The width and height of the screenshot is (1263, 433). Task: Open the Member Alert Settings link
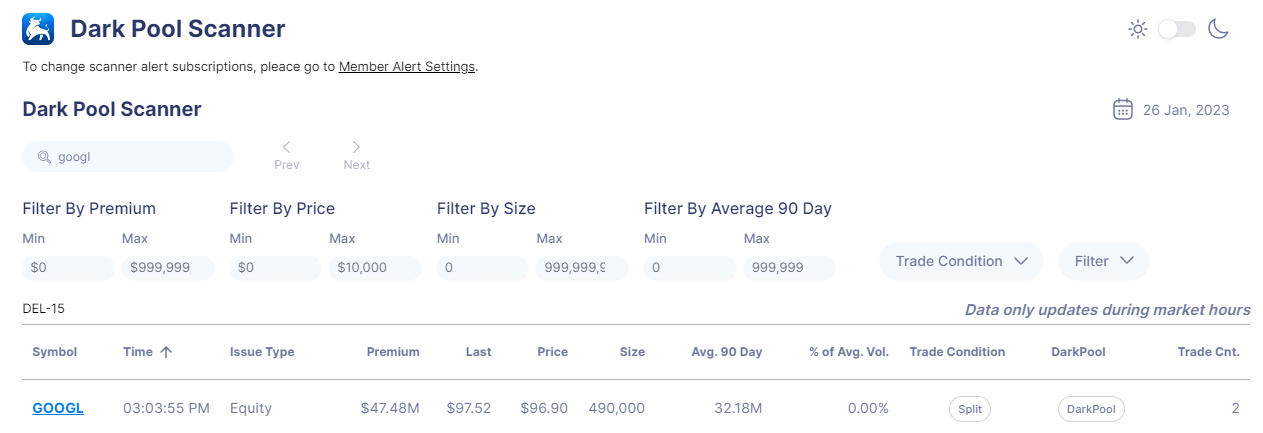[x=407, y=67]
